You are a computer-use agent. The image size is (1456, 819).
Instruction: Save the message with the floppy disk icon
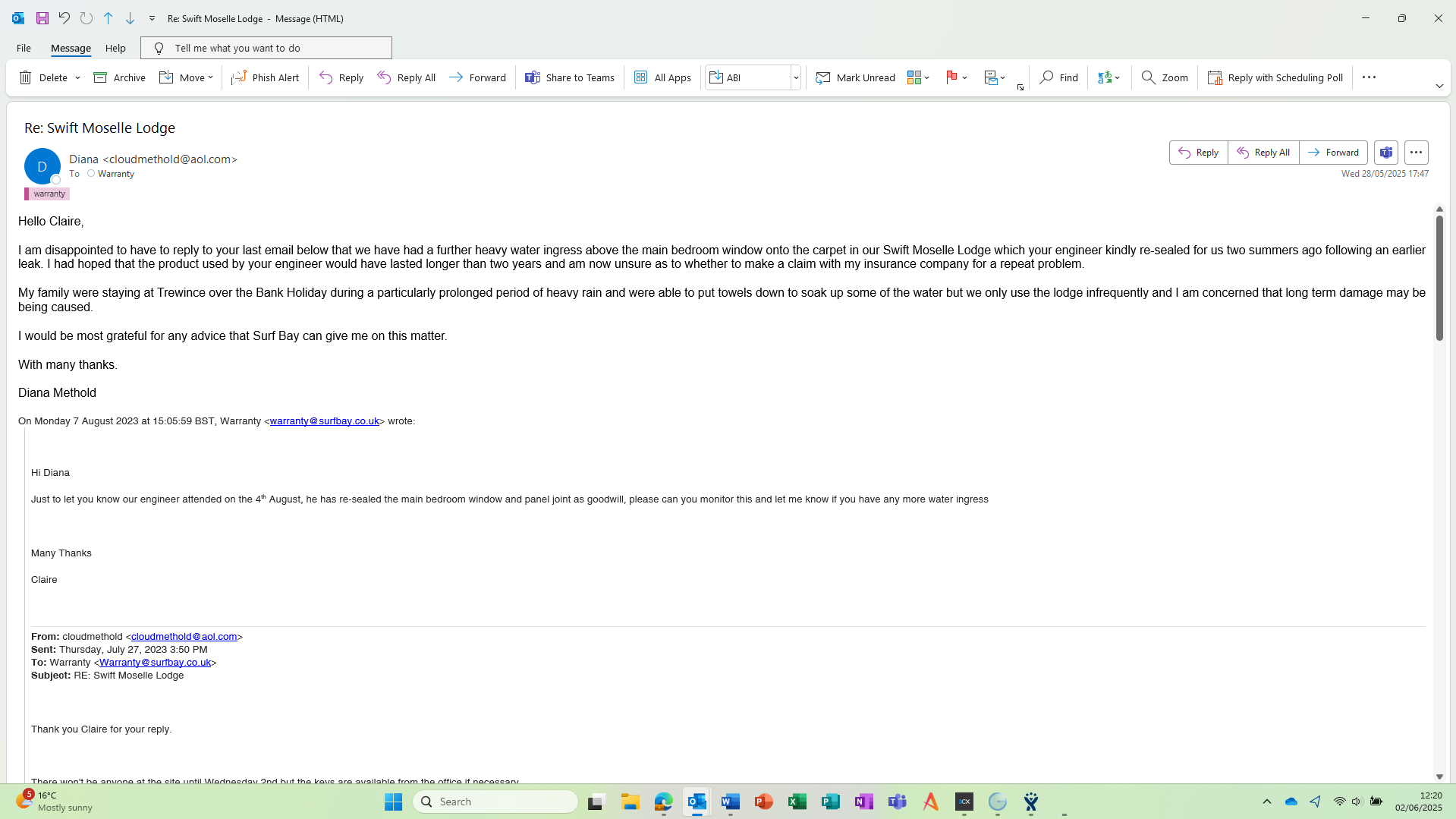(42, 18)
